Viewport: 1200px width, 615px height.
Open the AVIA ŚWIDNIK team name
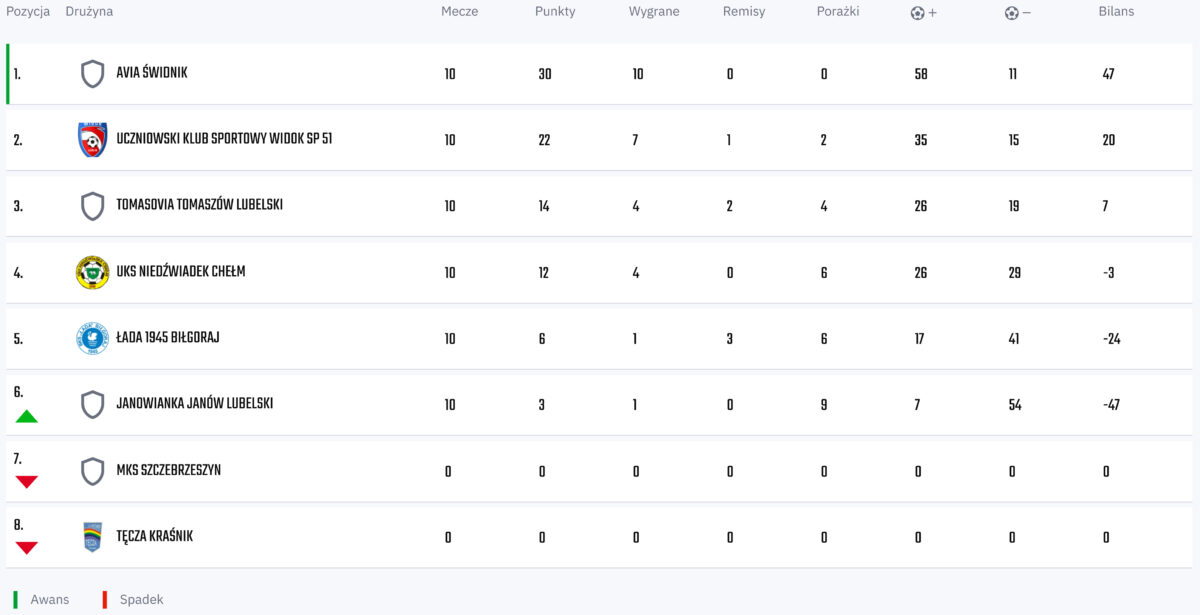point(152,73)
